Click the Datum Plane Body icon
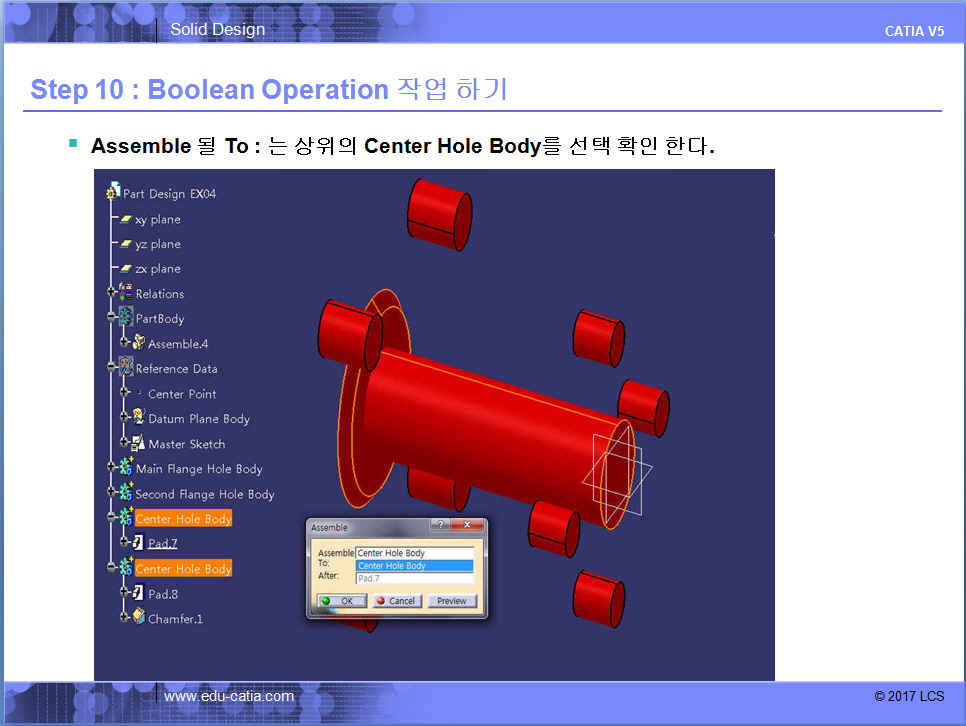This screenshot has height=726, width=966. tap(138, 418)
